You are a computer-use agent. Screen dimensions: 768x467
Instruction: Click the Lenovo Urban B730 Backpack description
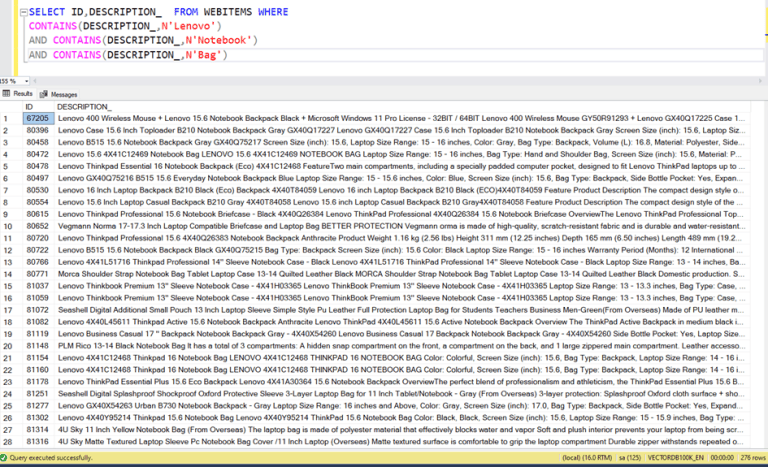(x=402, y=406)
